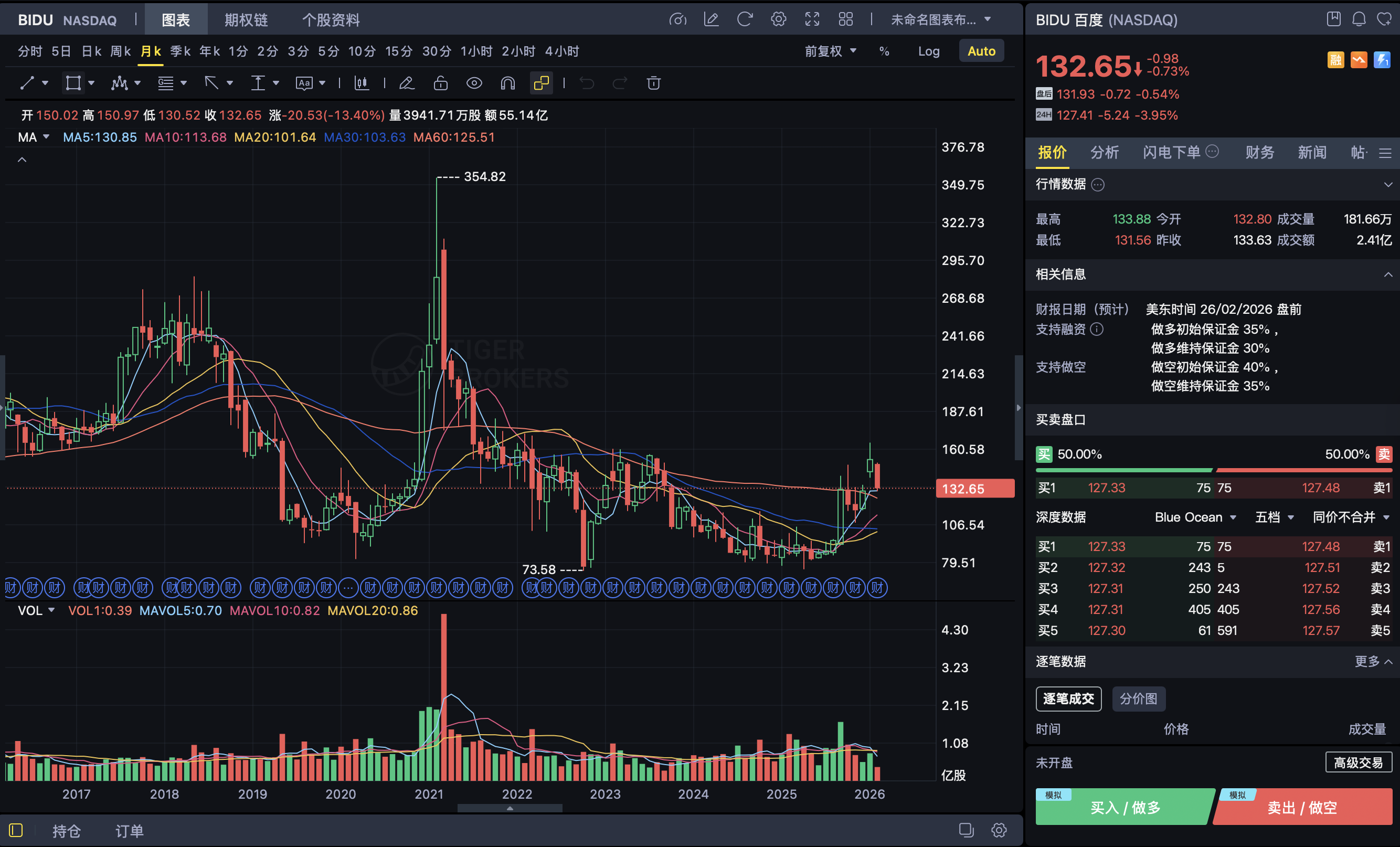
Task: Collapse the 相关信息 section
Action: coord(1387,274)
